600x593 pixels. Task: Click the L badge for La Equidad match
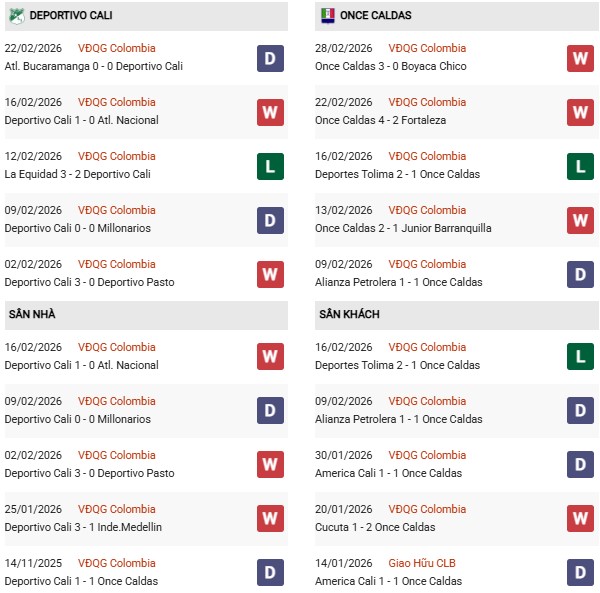(x=270, y=165)
